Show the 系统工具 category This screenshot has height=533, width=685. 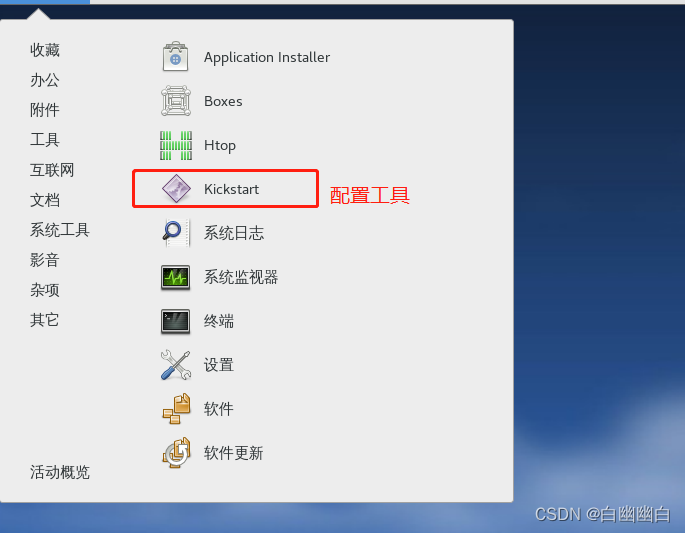[59, 230]
